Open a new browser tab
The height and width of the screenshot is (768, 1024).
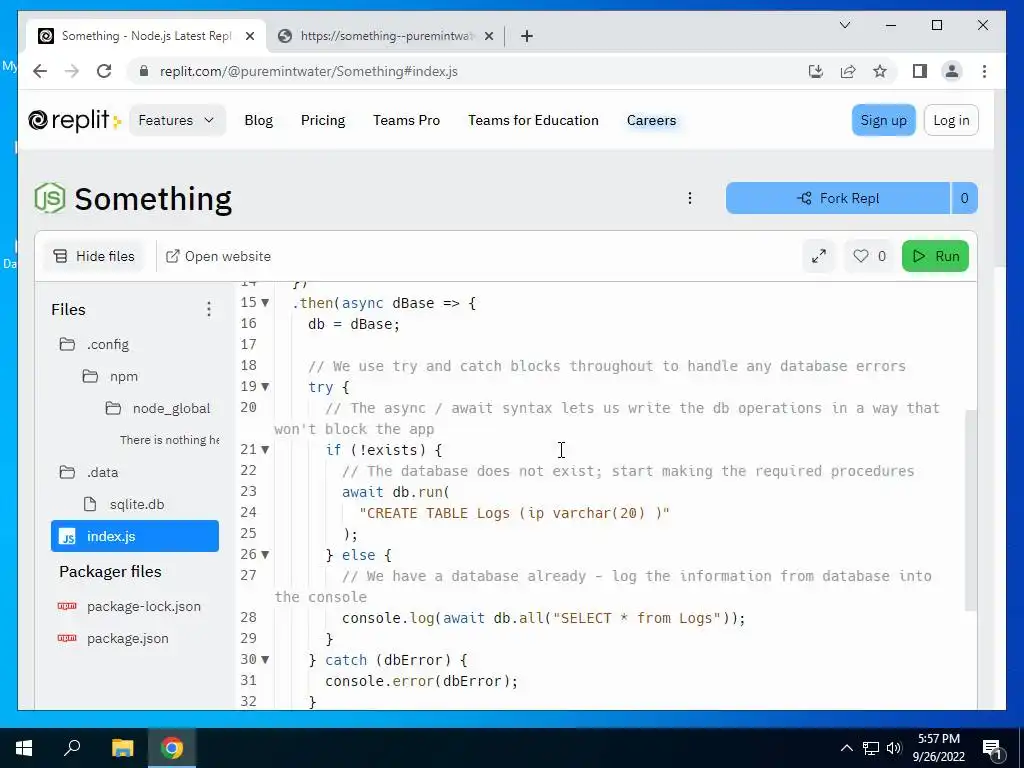click(x=527, y=36)
